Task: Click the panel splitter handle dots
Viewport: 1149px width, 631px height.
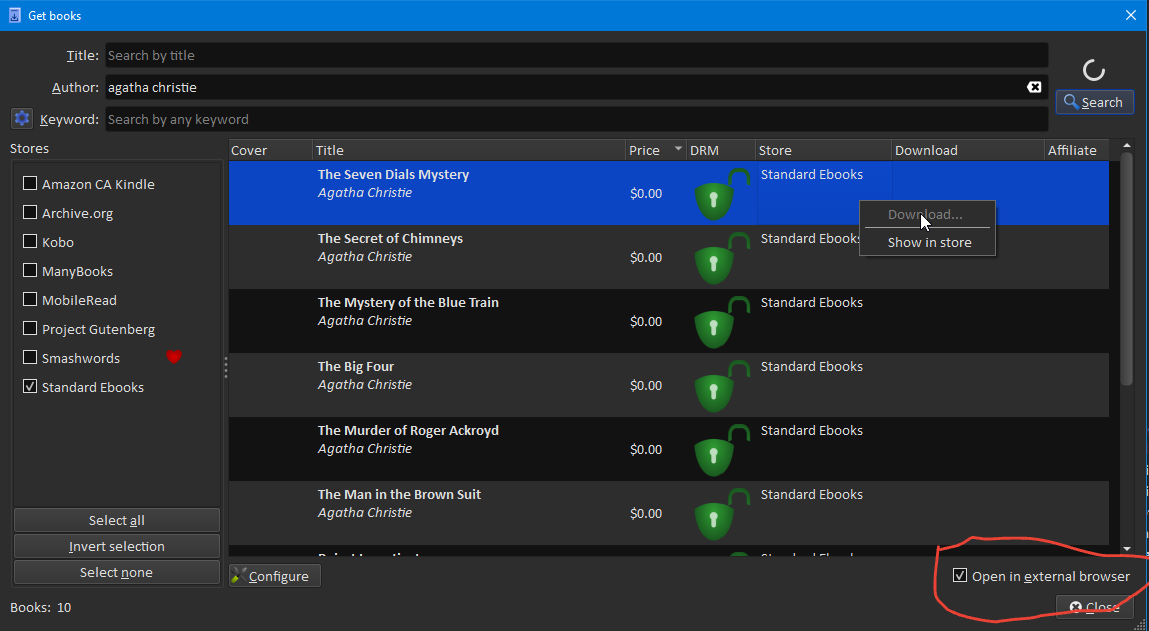Action: (x=226, y=367)
